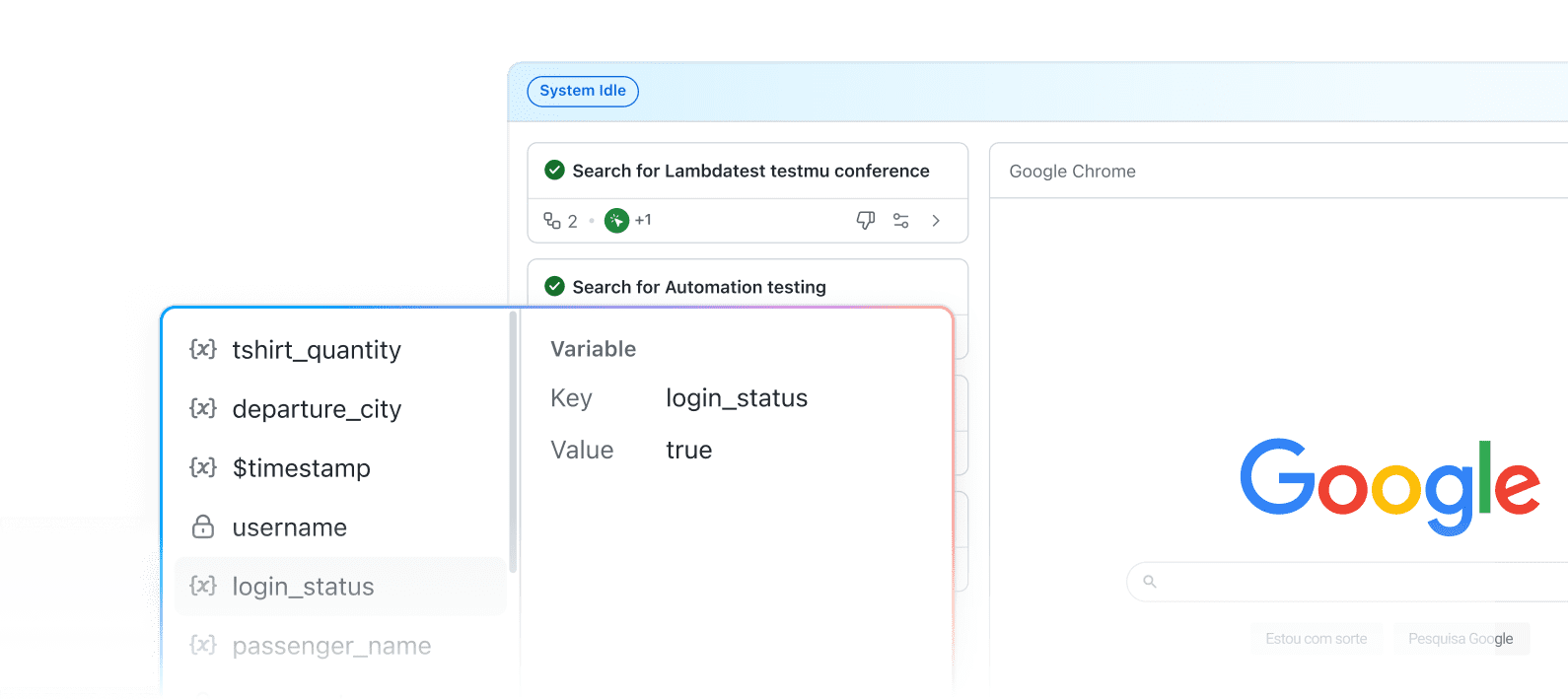1568x700 pixels.
Task: Click the variable list scrollbar
Action: (x=513, y=444)
